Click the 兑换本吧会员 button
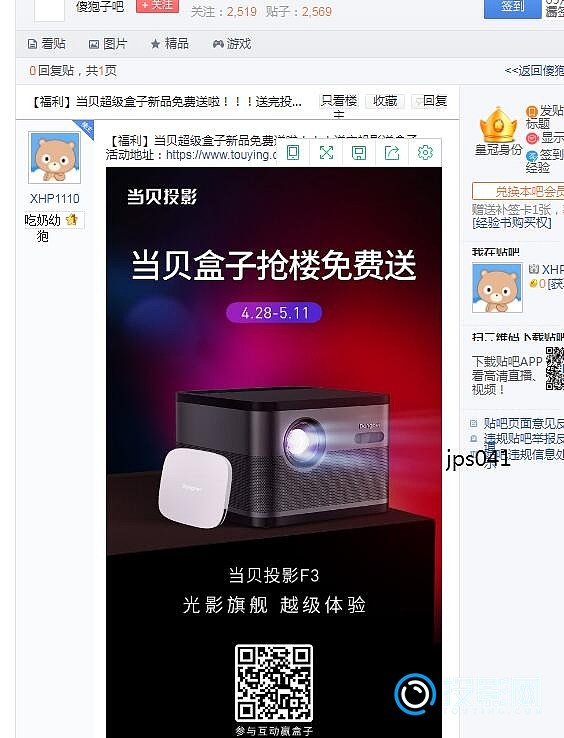Viewport: 564px width, 738px height. [518, 192]
